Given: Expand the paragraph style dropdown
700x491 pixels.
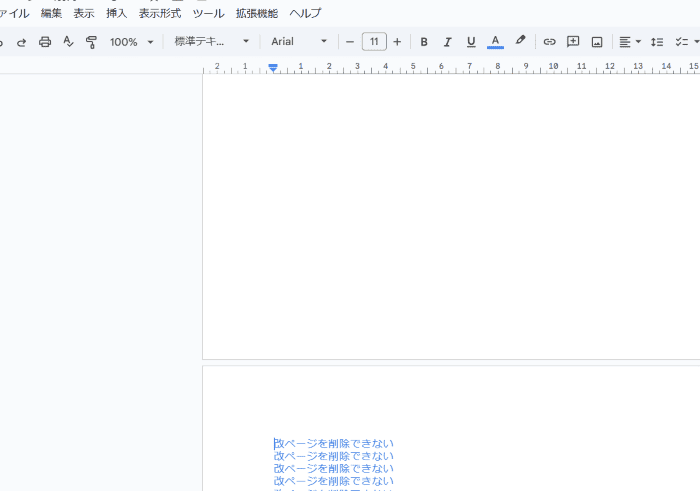Looking at the screenshot, I should (212, 42).
